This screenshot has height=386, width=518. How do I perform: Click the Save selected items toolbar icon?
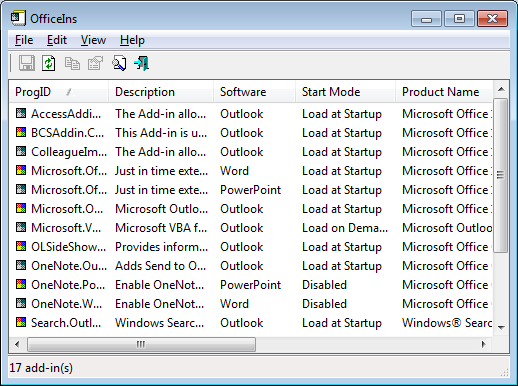[x=27, y=63]
